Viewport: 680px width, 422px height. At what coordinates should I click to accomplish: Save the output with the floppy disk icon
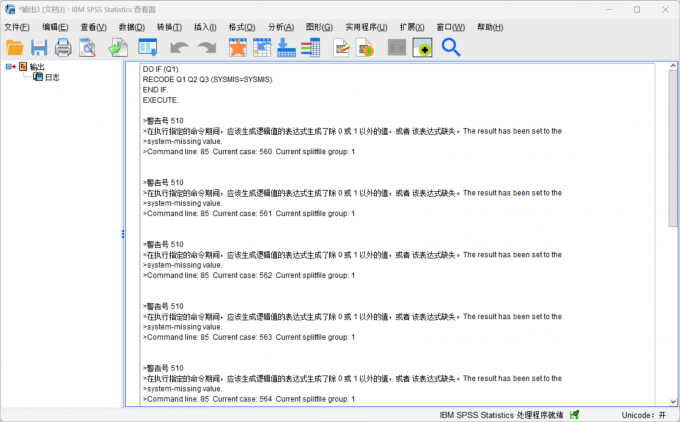point(39,47)
